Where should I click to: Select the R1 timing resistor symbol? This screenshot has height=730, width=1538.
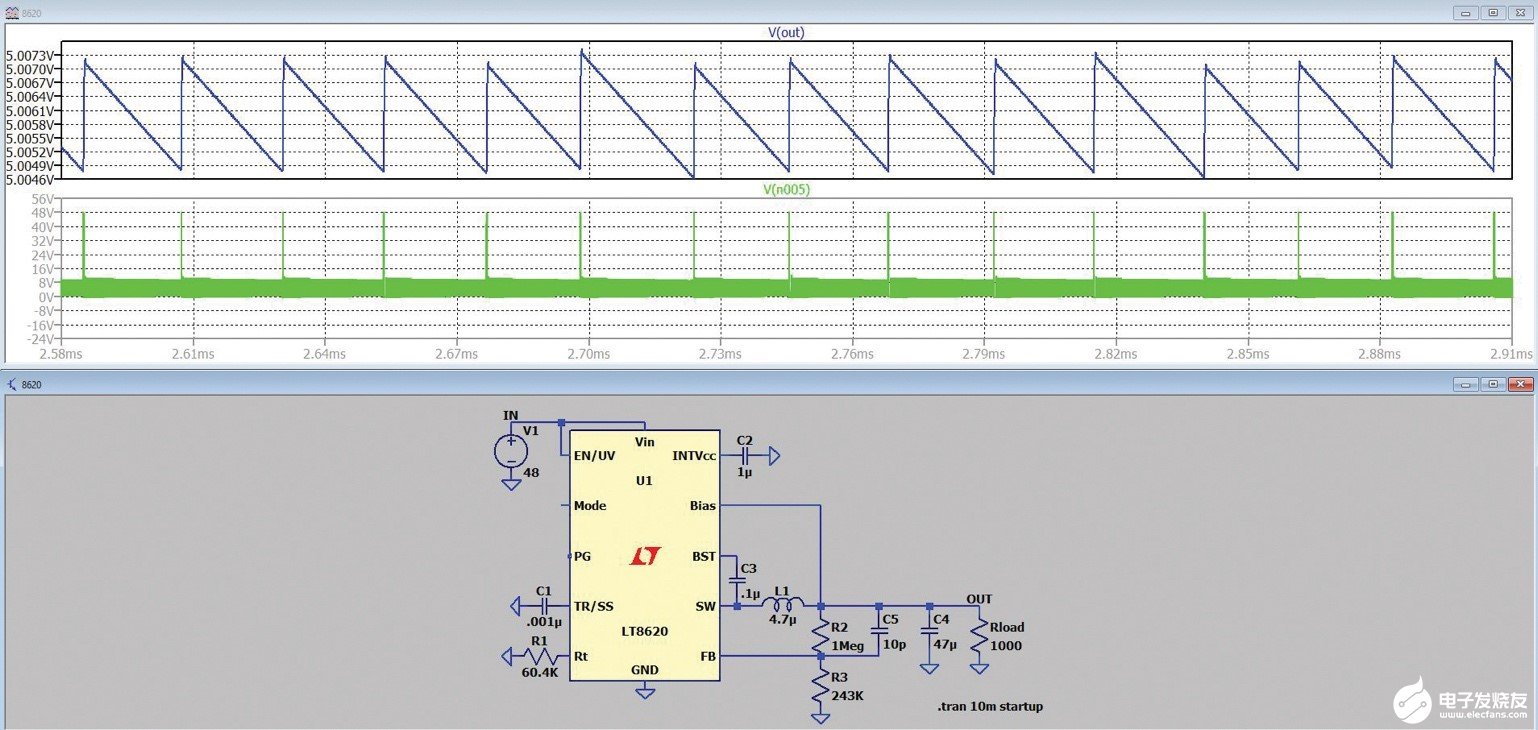coord(541,656)
